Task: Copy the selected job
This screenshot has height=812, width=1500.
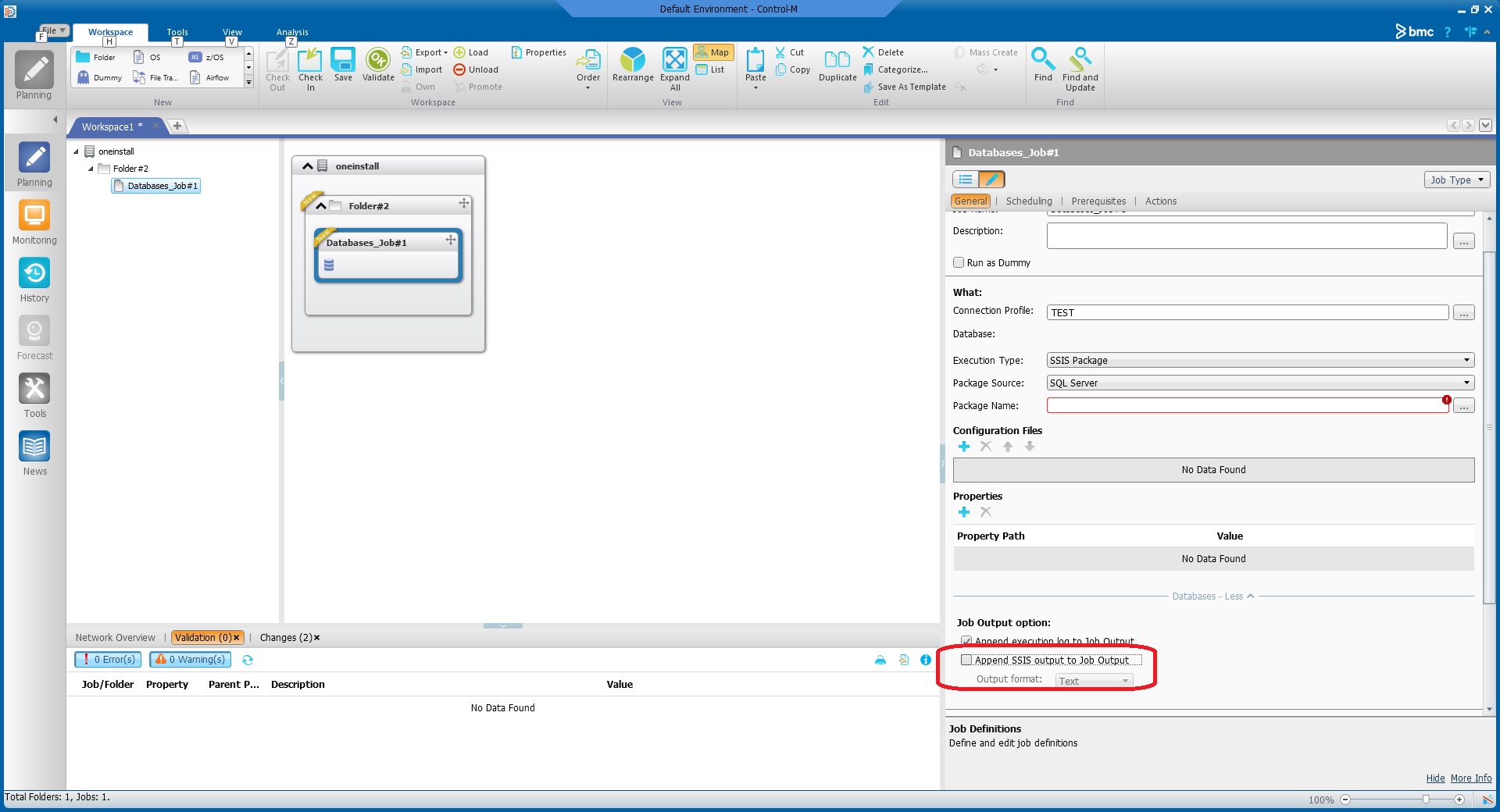Action: click(793, 69)
